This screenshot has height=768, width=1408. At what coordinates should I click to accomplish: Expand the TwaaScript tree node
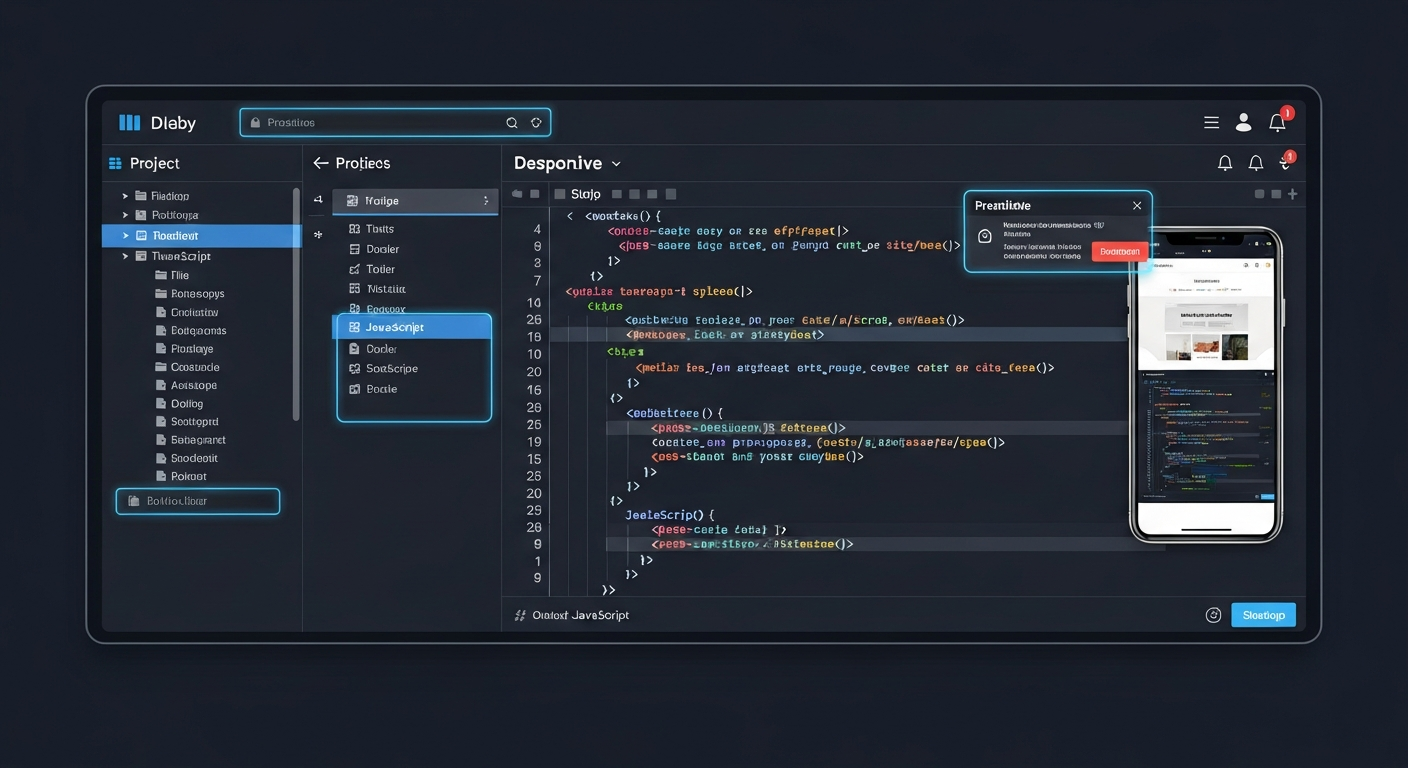[126, 256]
